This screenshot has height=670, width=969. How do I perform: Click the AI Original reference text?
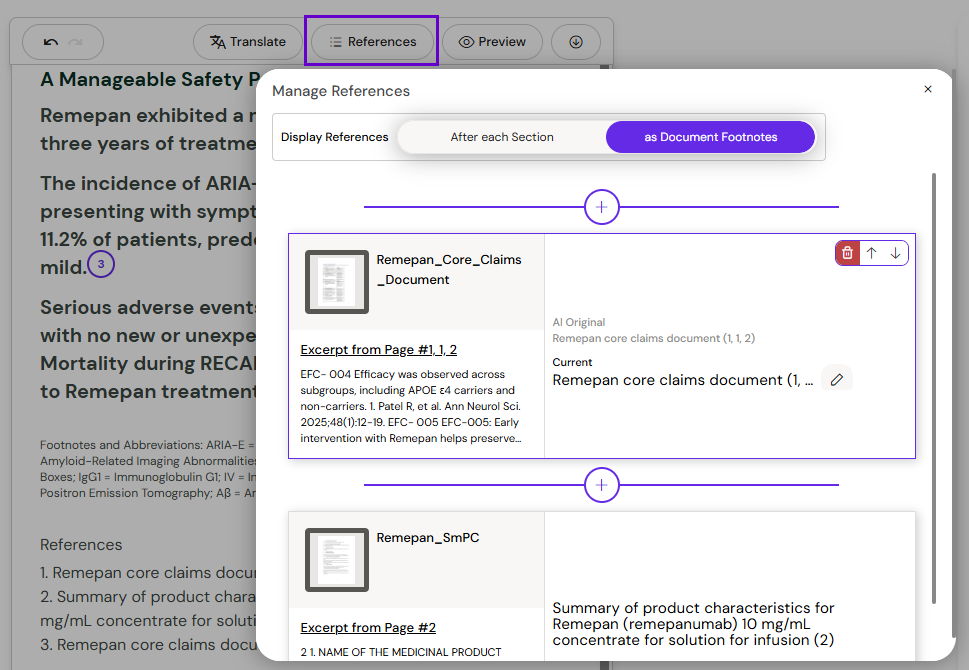pos(654,338)
